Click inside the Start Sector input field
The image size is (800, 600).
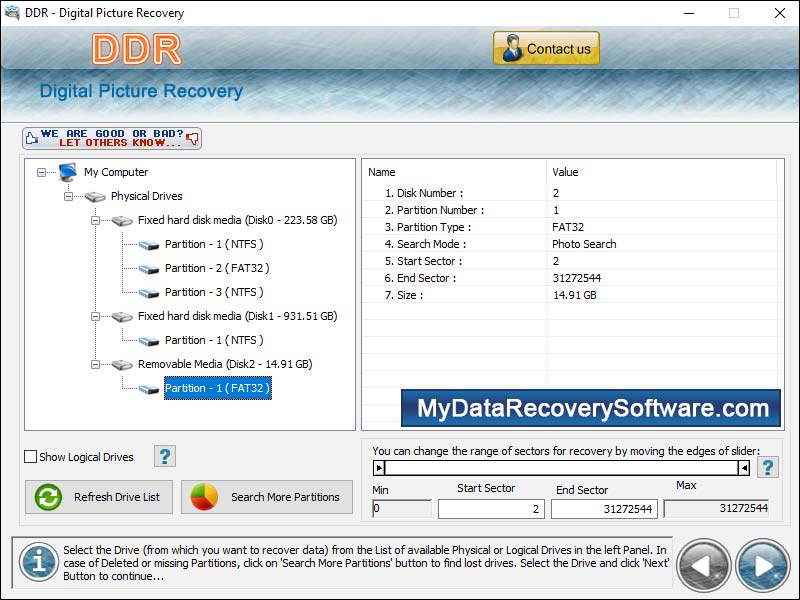click(x=490, y=509)
